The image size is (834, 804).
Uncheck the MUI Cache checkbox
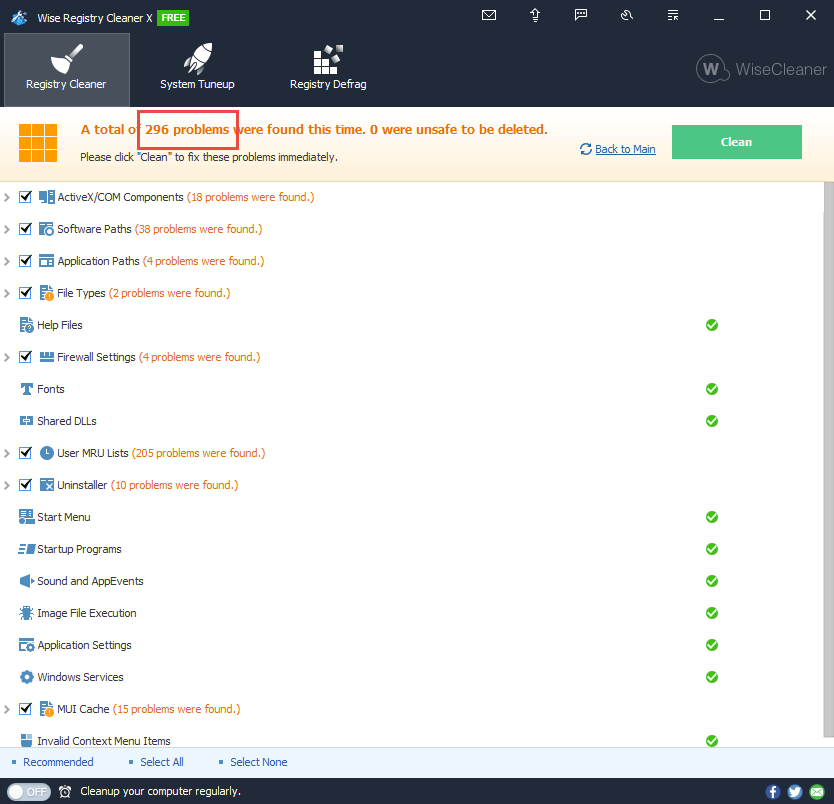pos(25,709)
